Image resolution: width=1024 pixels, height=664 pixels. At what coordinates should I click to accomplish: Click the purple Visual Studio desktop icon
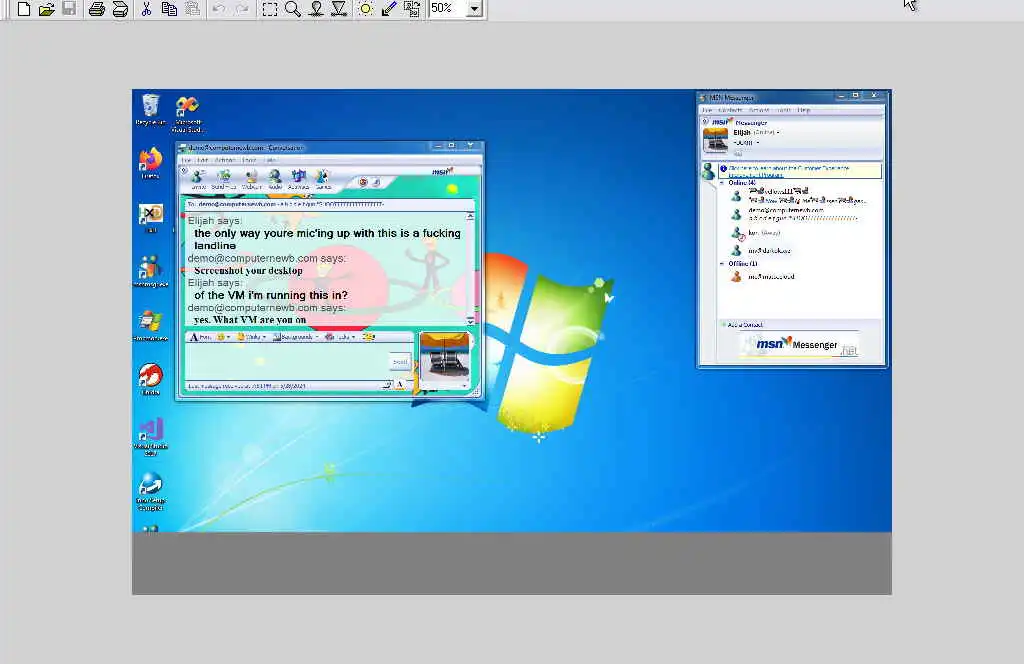pos(151,437)
